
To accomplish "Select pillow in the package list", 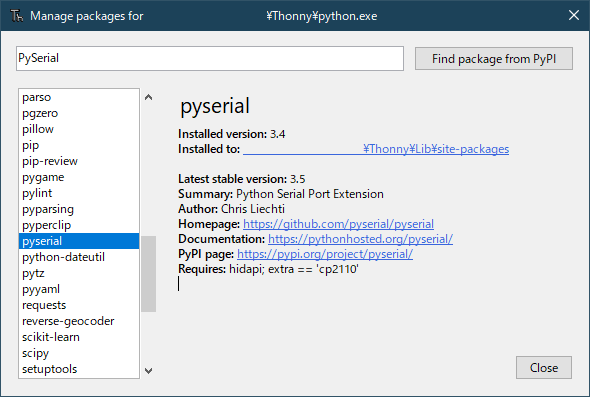I will pos(79,129).
